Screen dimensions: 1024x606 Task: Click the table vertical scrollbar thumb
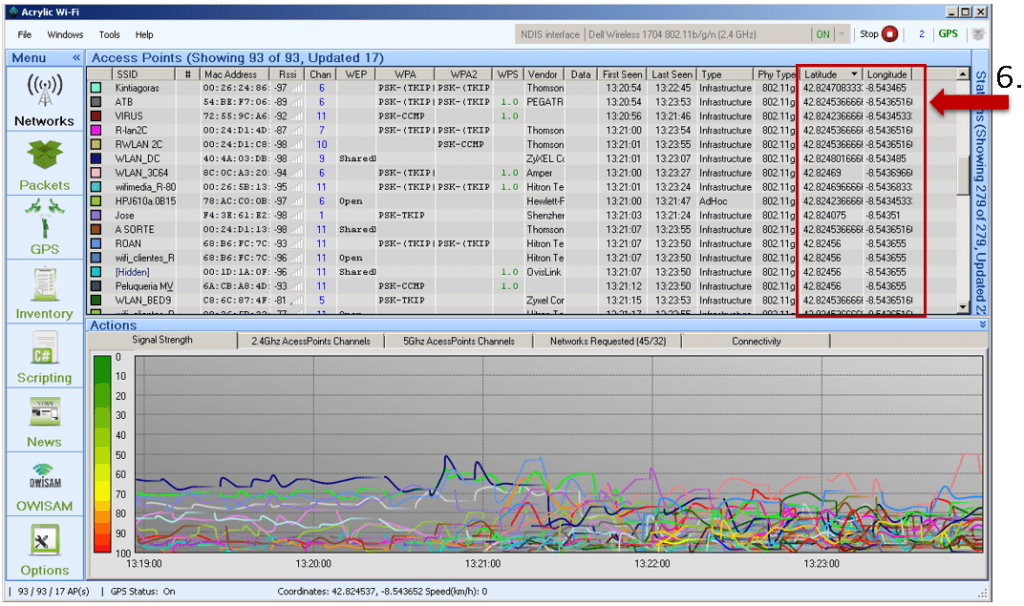[963, 174]
